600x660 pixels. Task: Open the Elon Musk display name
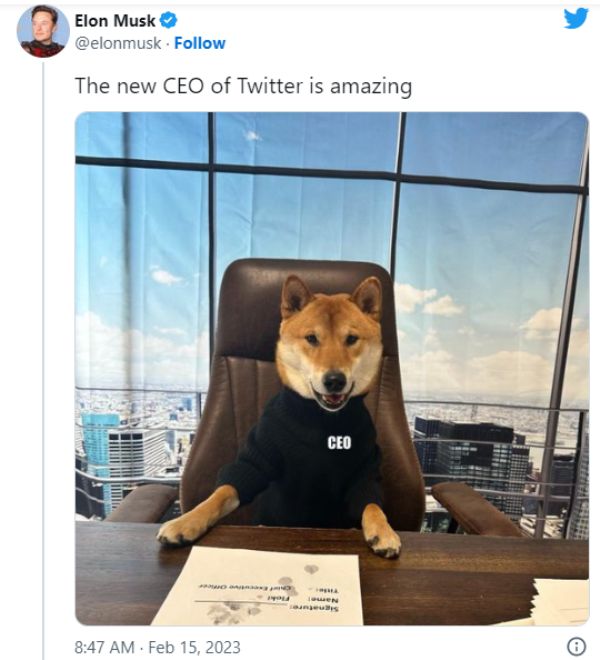tap(115, 20)
